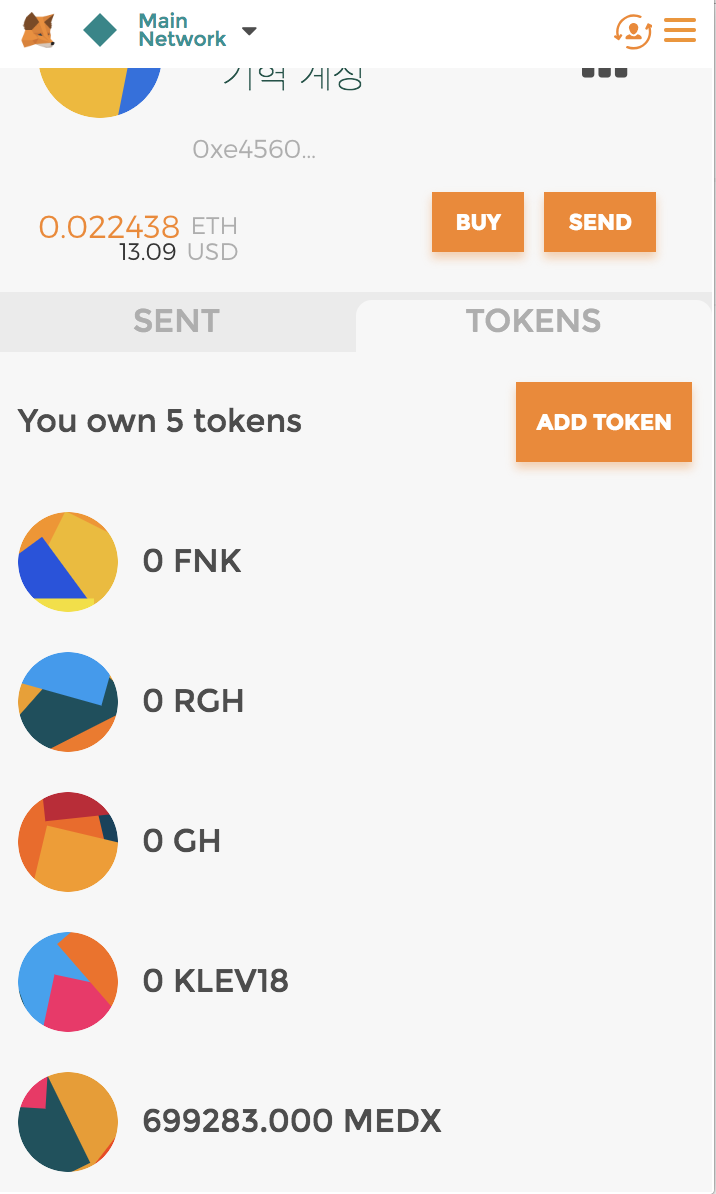Select the MEDX token identicon
716x1194 pixels.
[68, 1122]
